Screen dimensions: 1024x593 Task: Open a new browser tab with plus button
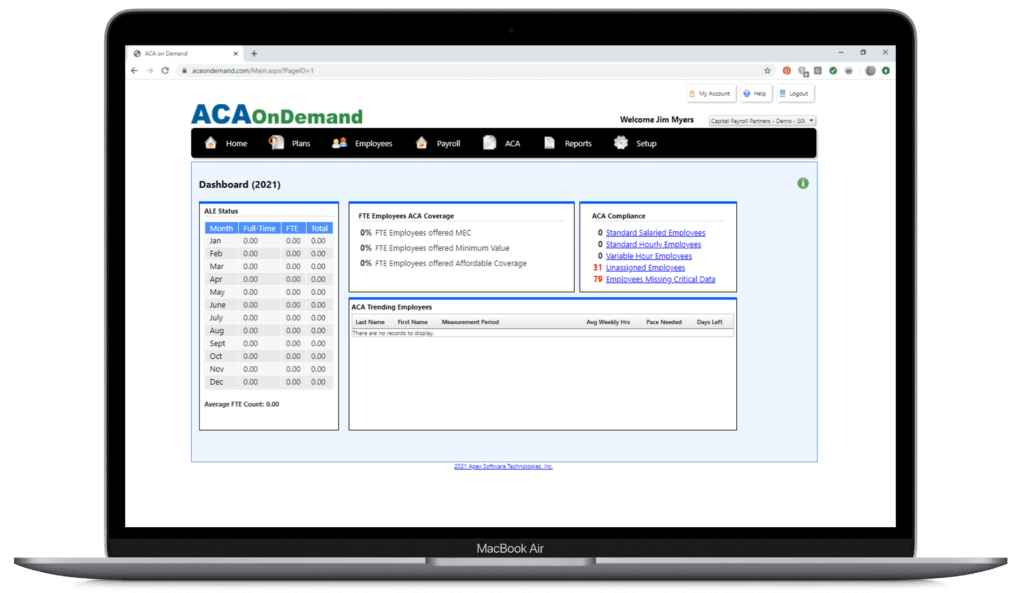(254, 53)
